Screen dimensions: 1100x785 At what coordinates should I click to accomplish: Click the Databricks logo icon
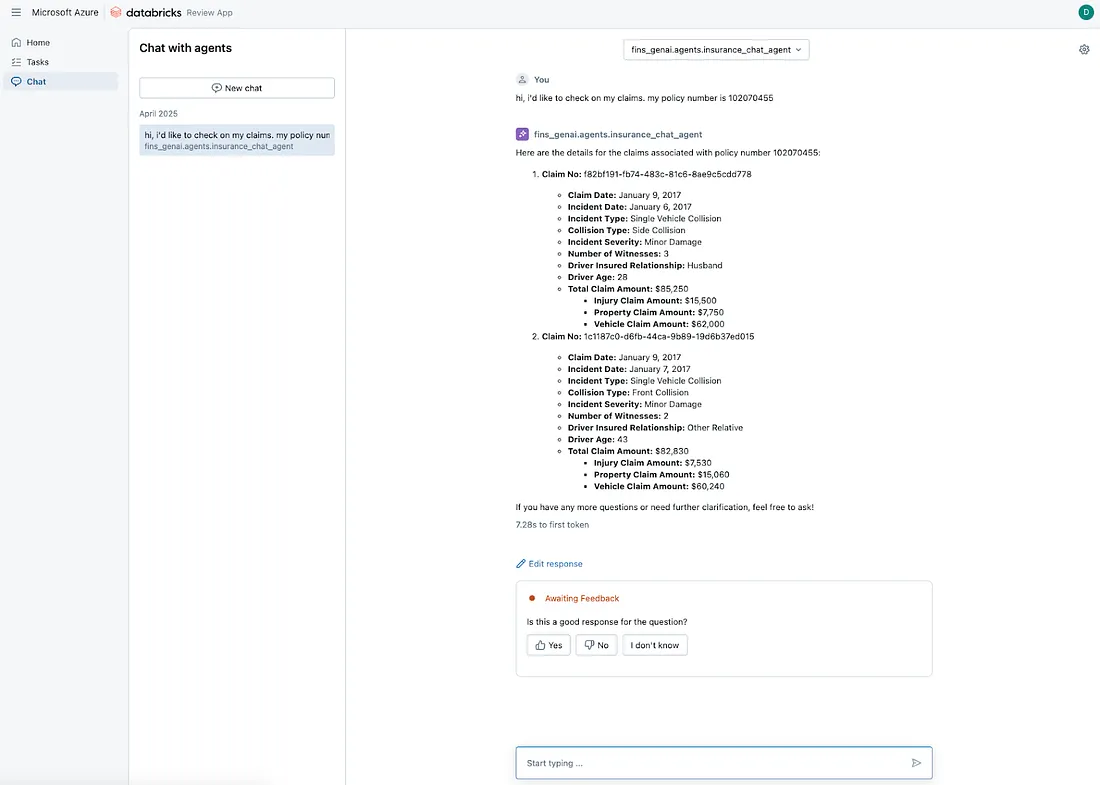click(x=116, y=13)
